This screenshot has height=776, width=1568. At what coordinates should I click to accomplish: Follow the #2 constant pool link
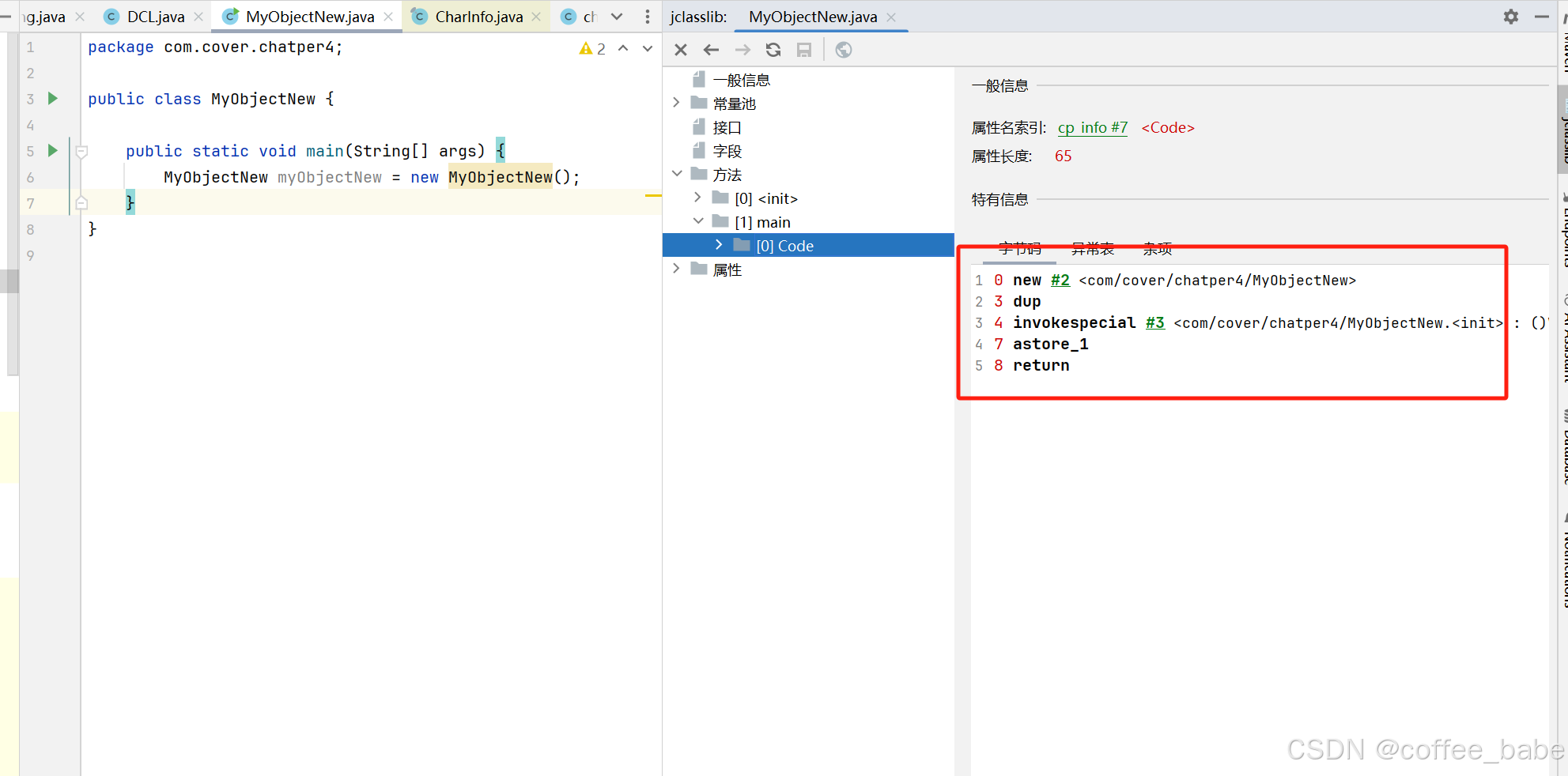pyautogui.click(x=1060, y=281)
